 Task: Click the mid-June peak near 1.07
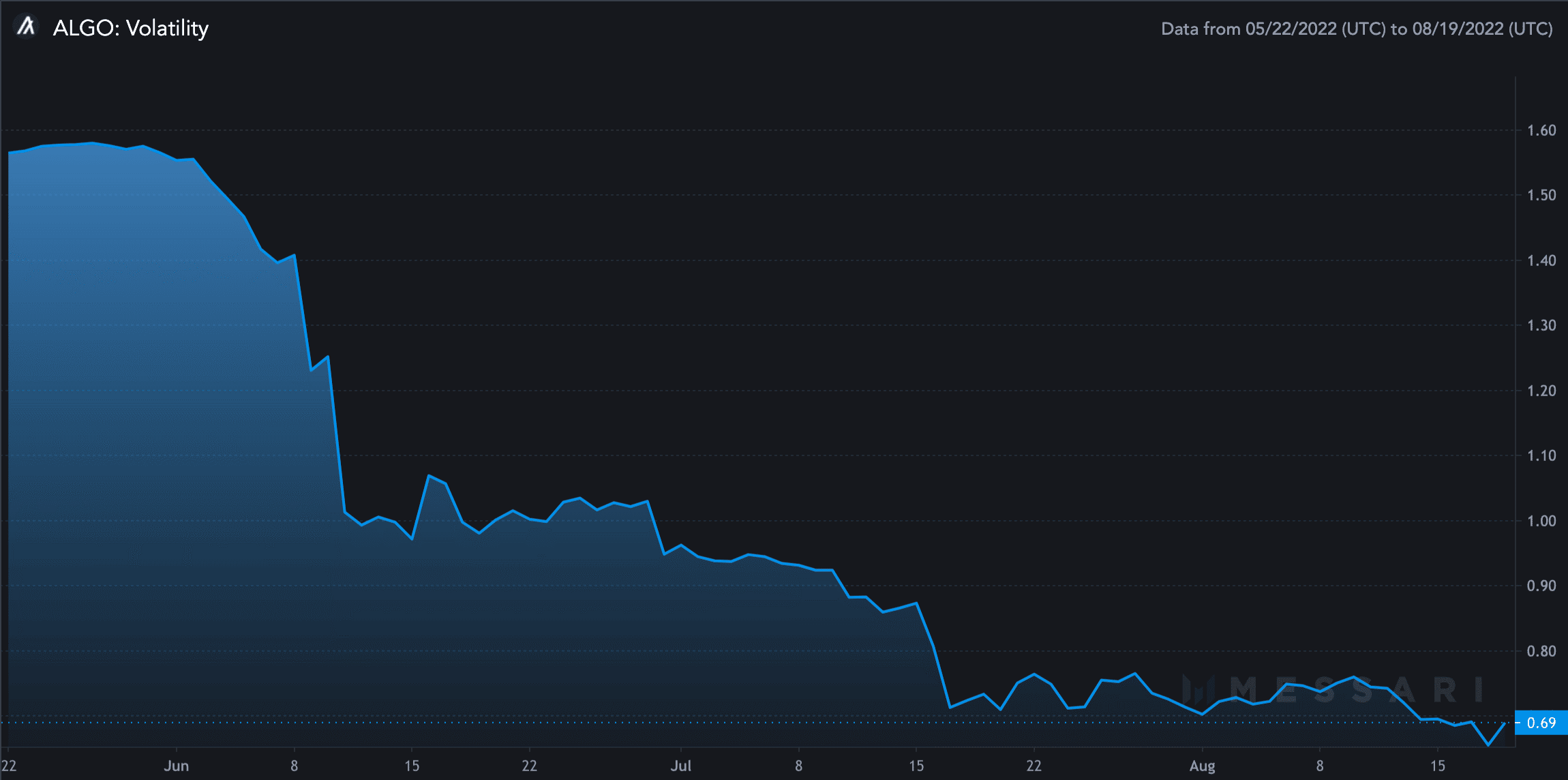click(x=429, y=475)
